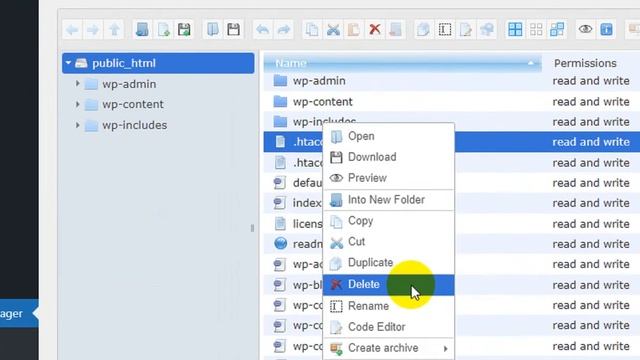Select wp-content folder row in file list
Screen dimensions: 640x360
coord(451,101)
